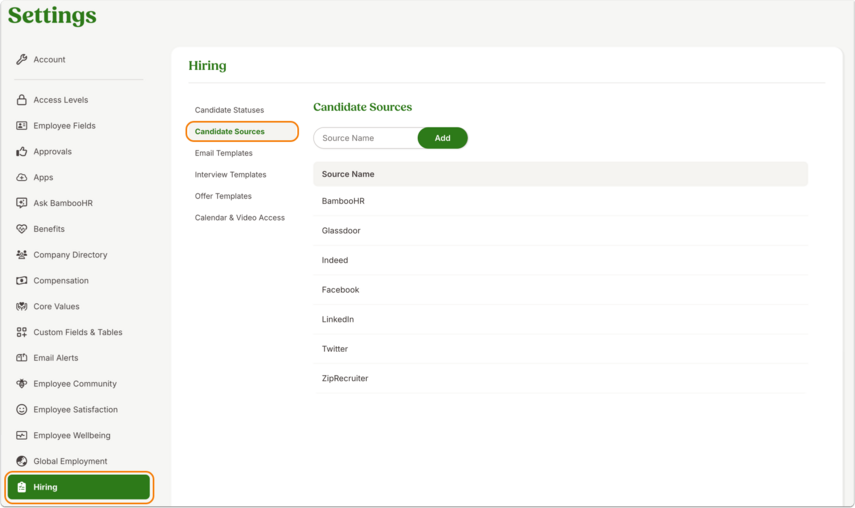Go to Email Alerts label
Screen dimensions: 855x508
point(56,358)
